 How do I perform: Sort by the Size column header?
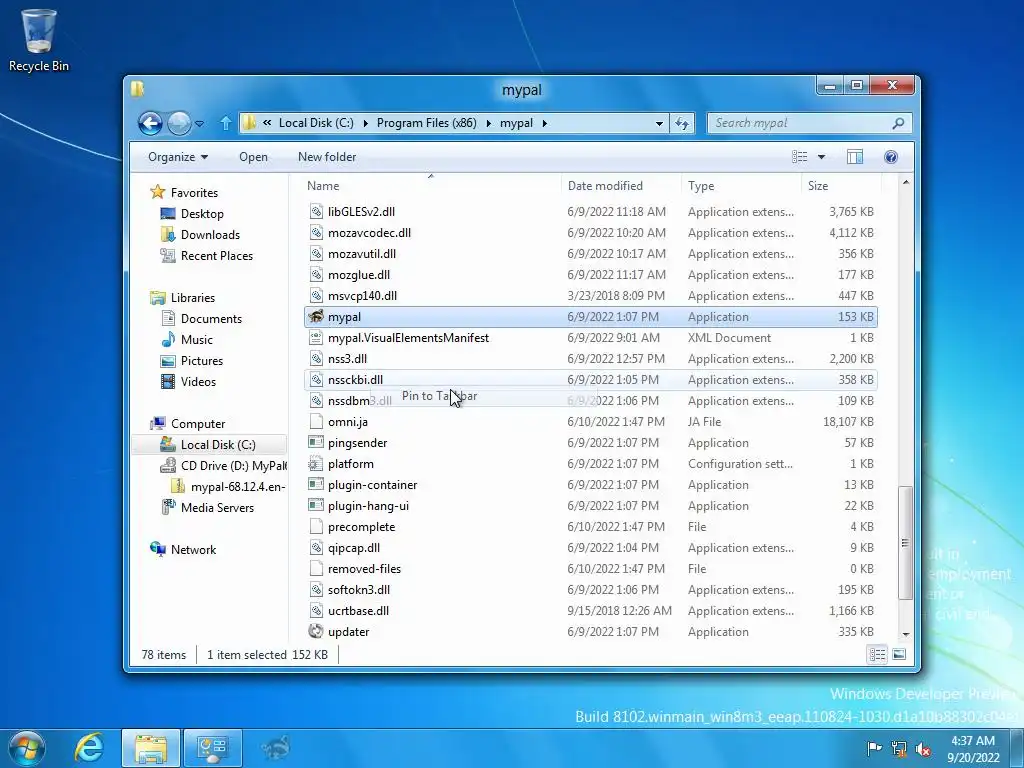(841, 185)
